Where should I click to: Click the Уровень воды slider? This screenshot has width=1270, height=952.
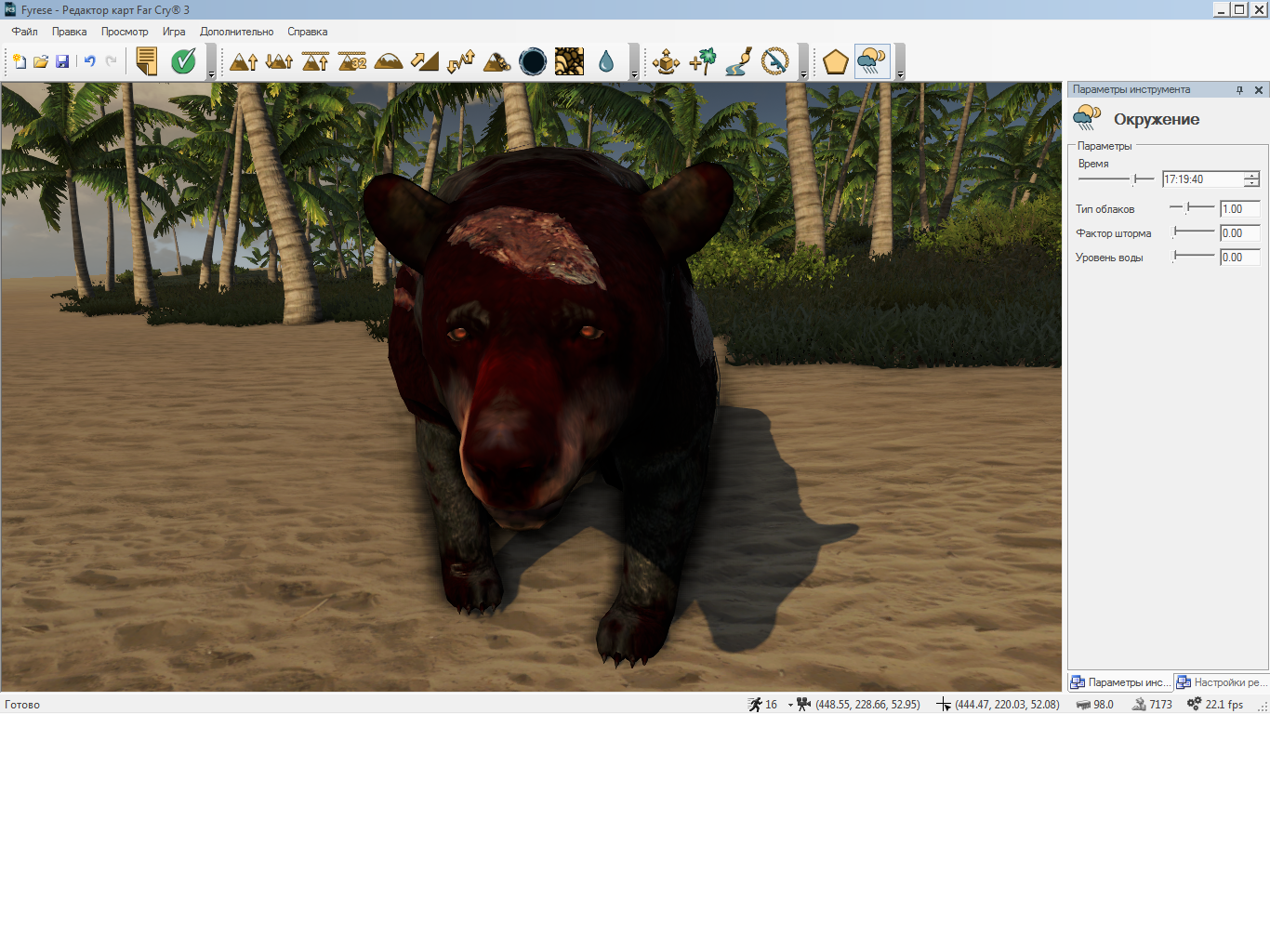(1194, 256)
